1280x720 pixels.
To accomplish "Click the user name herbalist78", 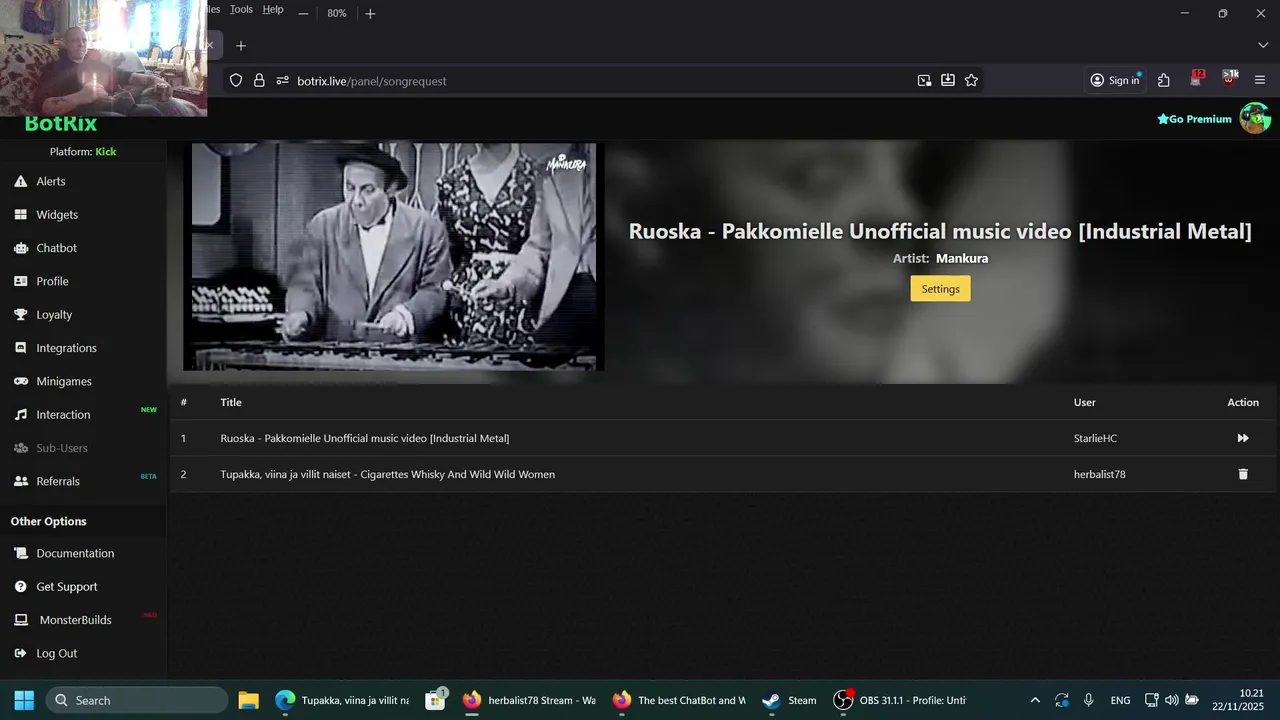I will pyautogui.click(x=1100, y=474).
